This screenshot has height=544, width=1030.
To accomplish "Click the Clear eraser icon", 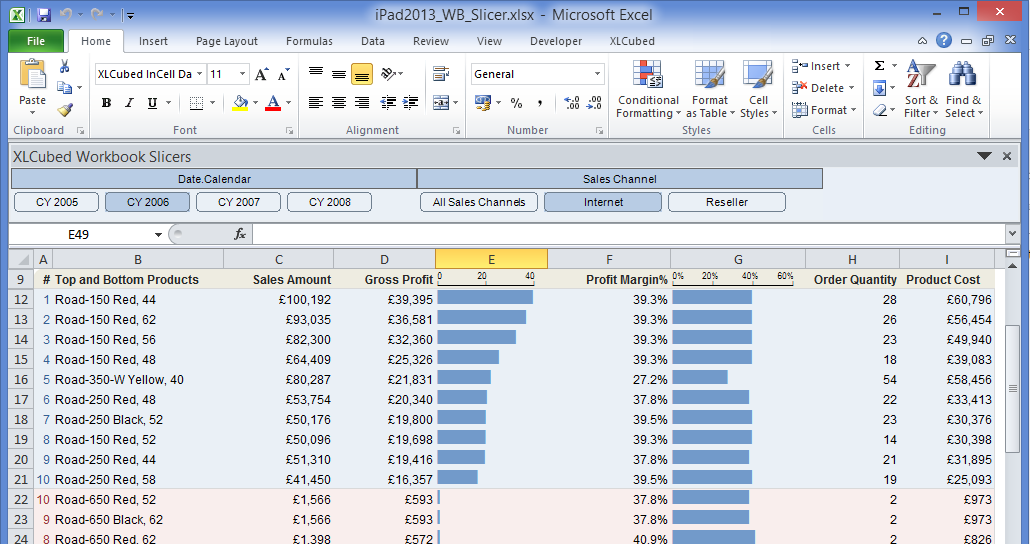I will tap(880, 110).
